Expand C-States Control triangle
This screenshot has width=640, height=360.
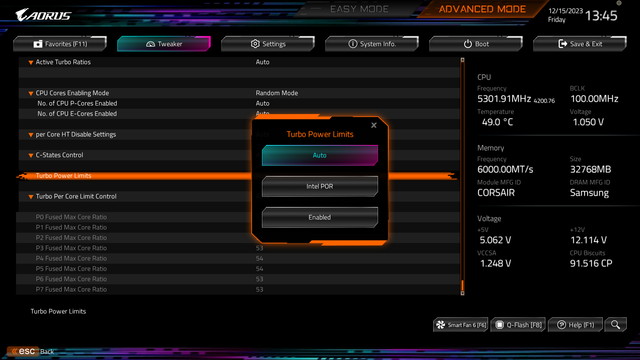coord(31,156)
